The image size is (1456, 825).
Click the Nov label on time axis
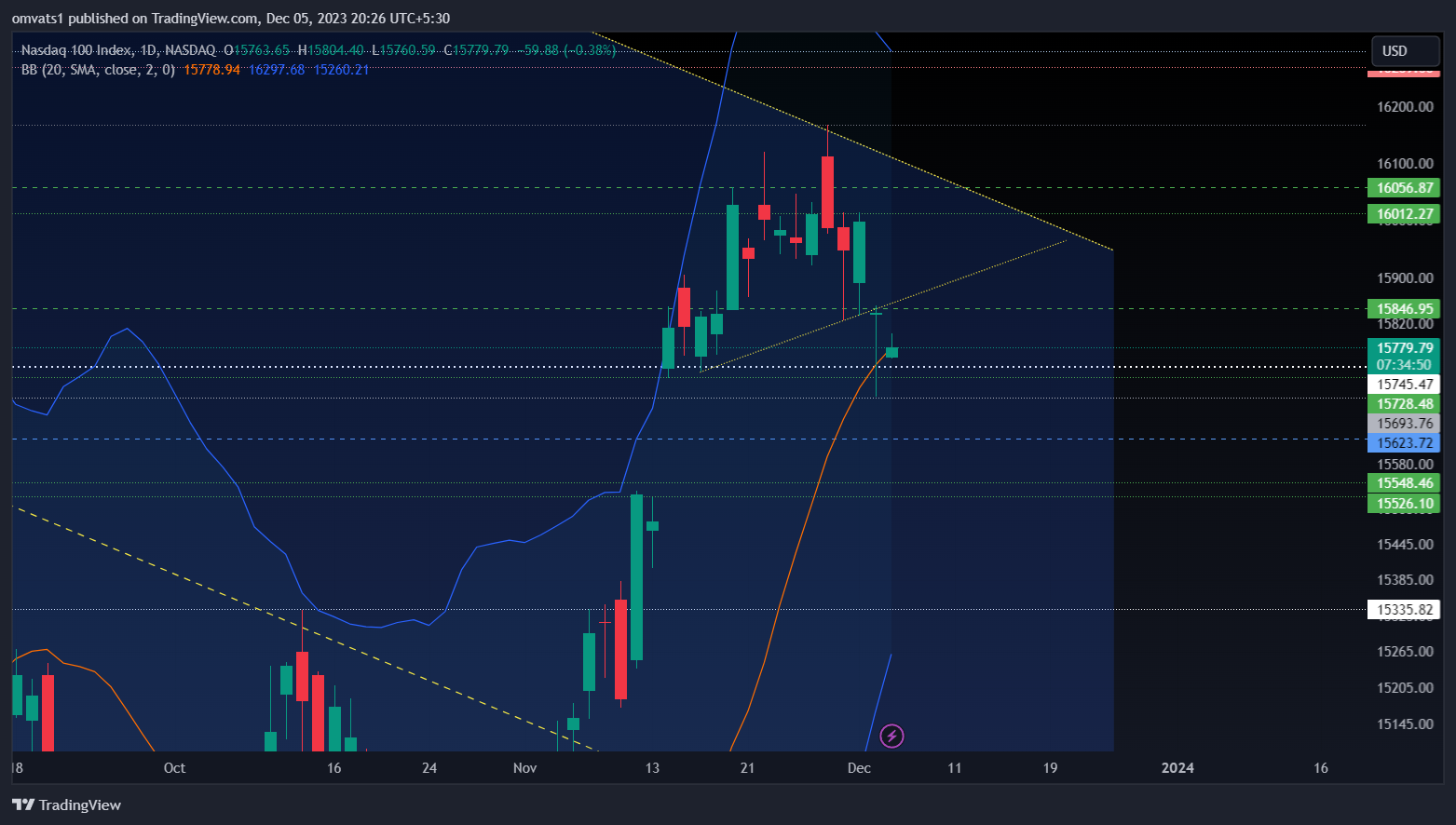[x=524, y=768]
